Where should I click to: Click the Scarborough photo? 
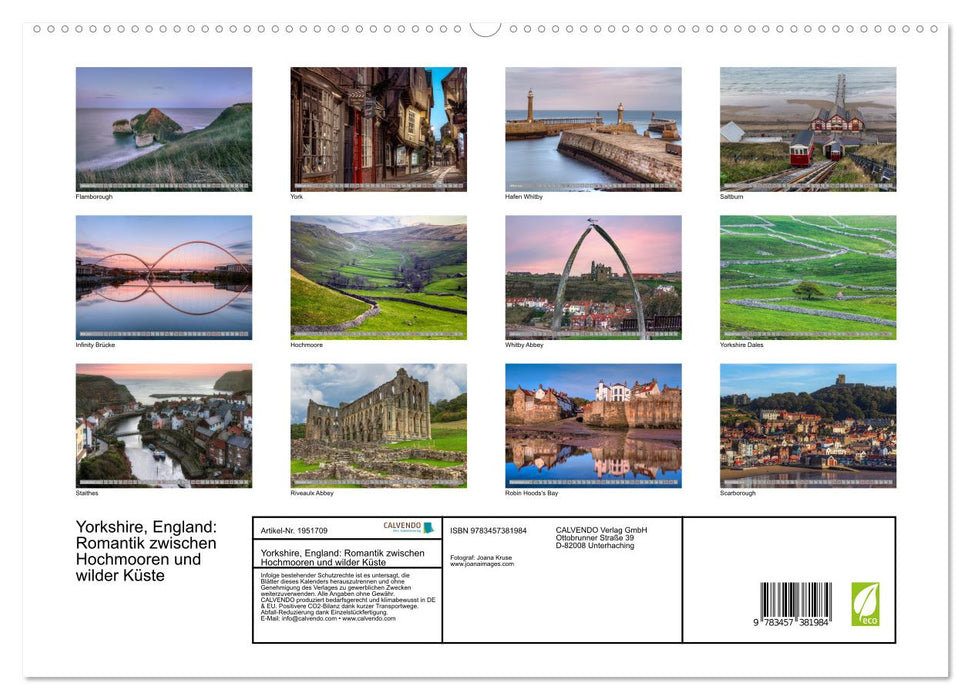point(807,426)
